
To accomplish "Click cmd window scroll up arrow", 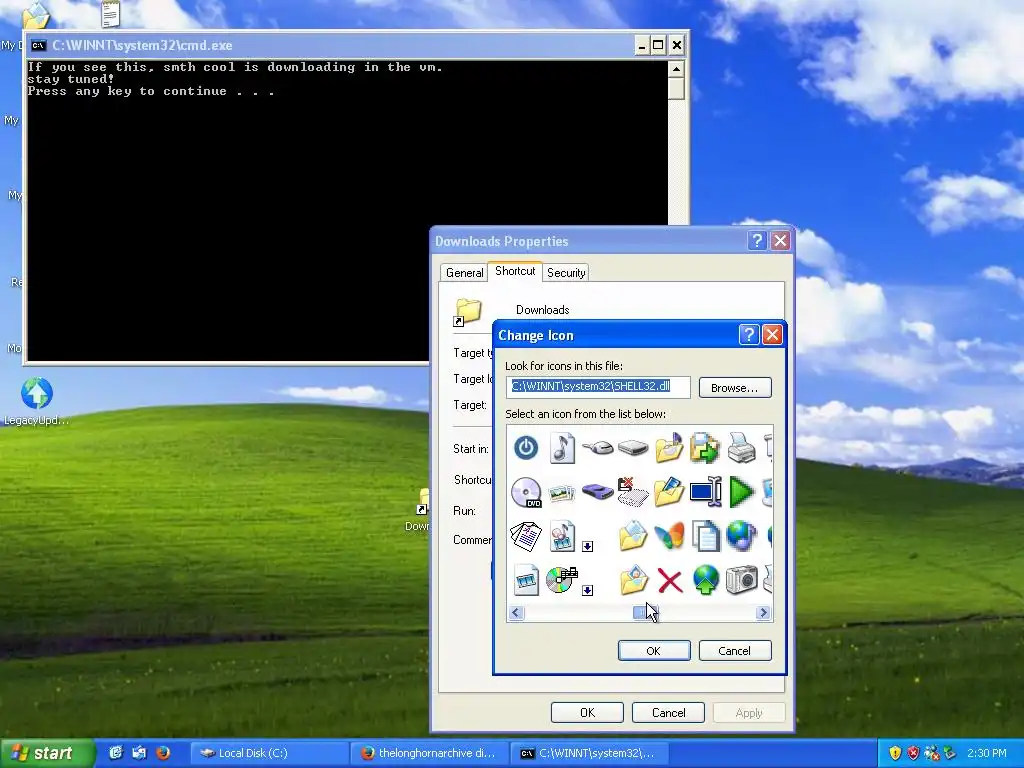I will click(x=676, y=69).
